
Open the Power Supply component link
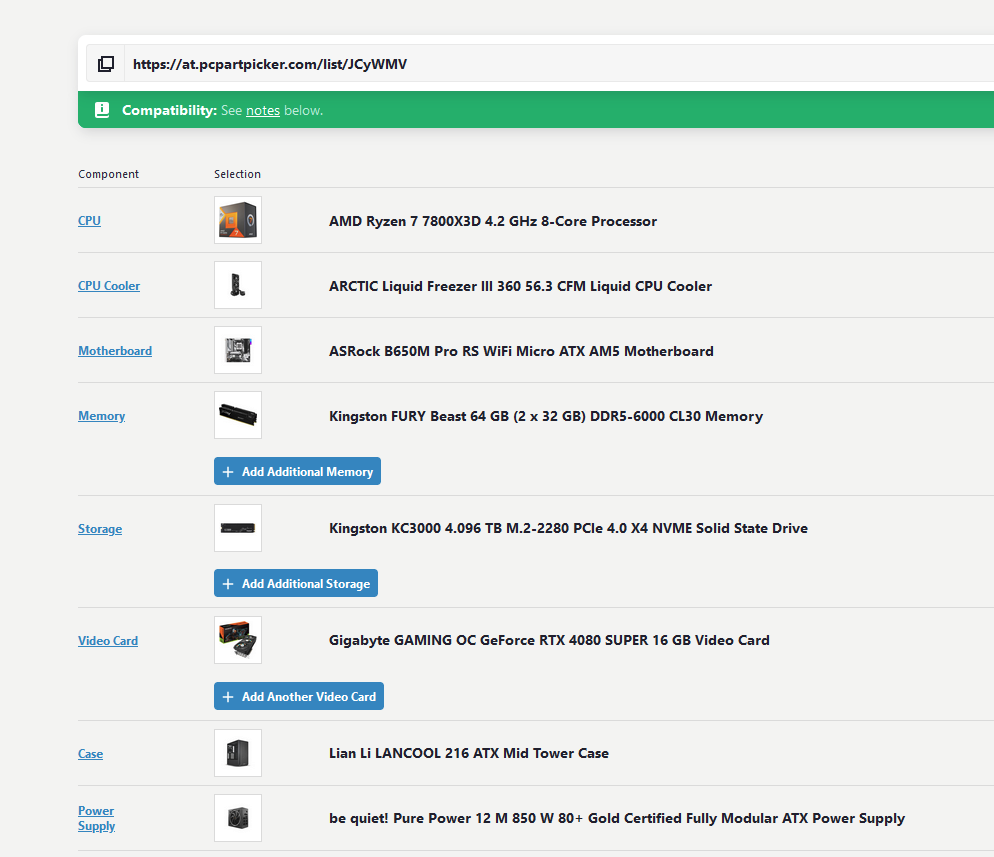[x=96, y=818]
